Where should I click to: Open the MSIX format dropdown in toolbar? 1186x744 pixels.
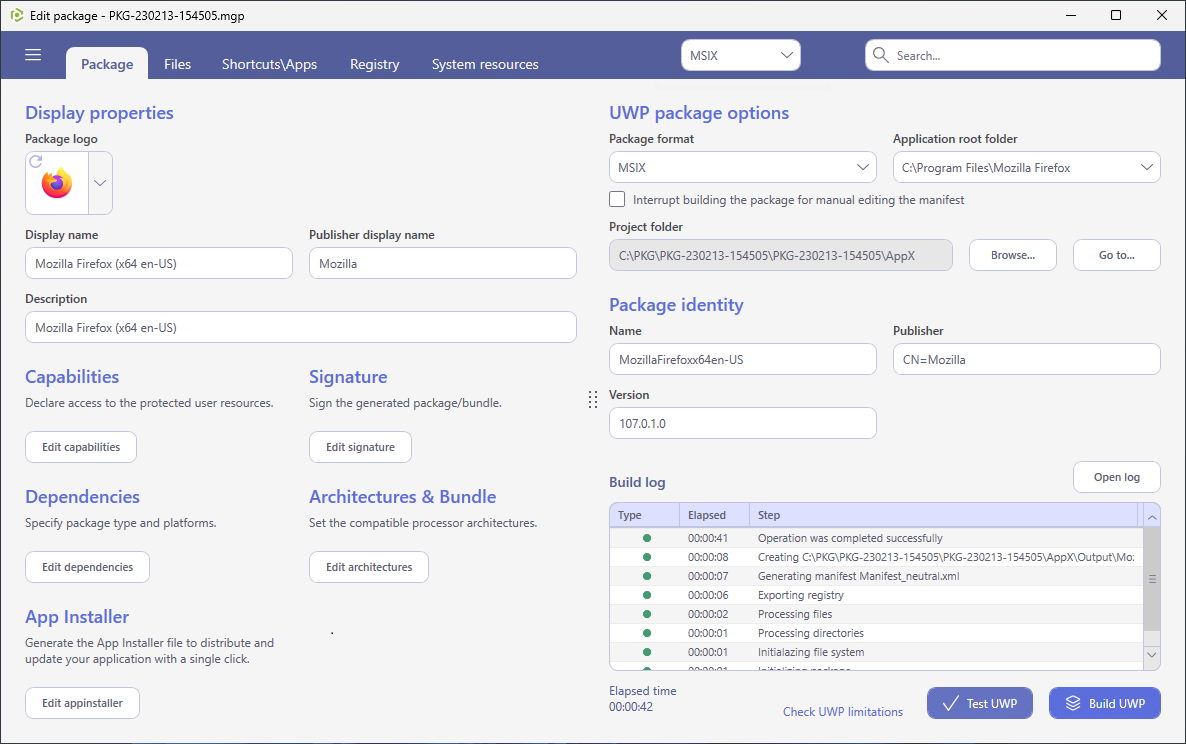point(740,55)
